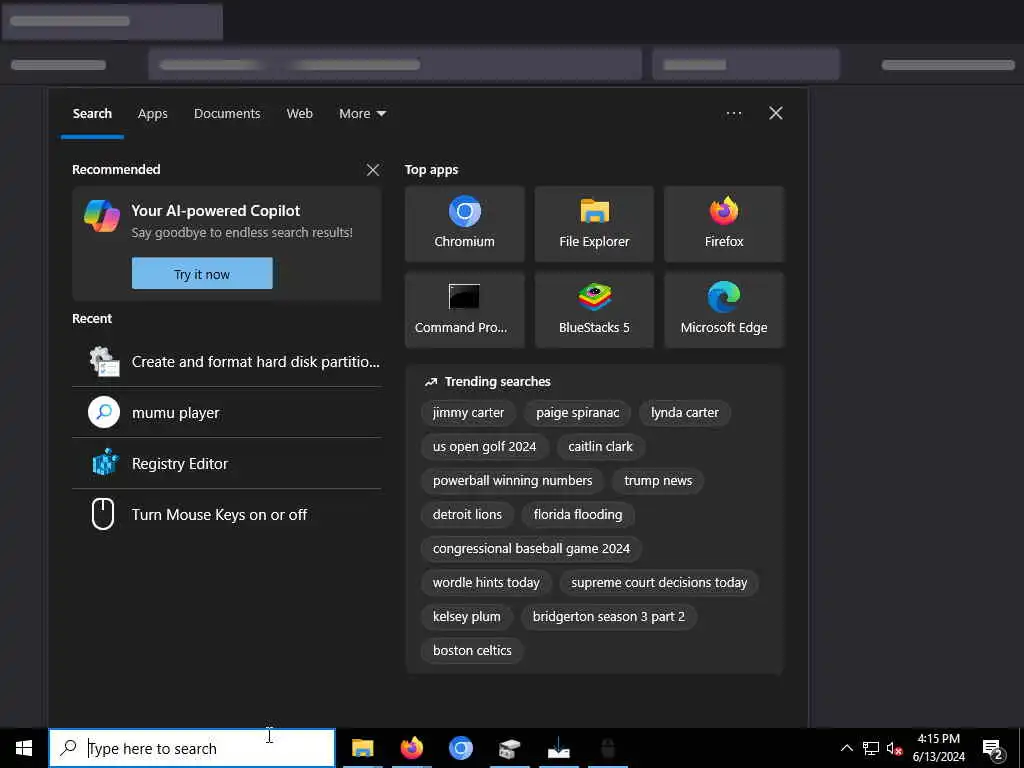Search trending caitlin clark
Screen dimensions: 1024x768
point(600,447)
